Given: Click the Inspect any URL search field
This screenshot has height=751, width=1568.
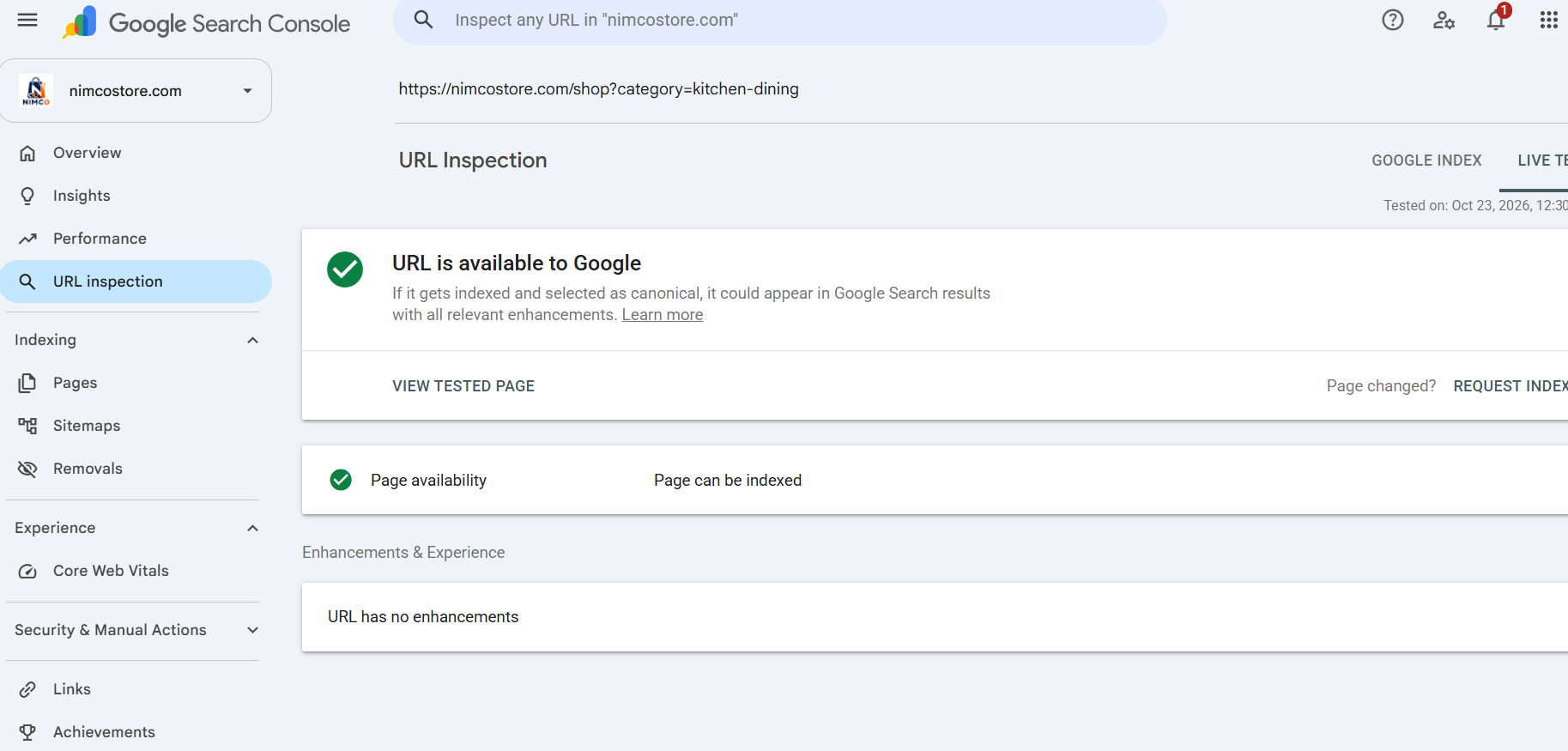Looking at the screenshot, I should 779,20.
